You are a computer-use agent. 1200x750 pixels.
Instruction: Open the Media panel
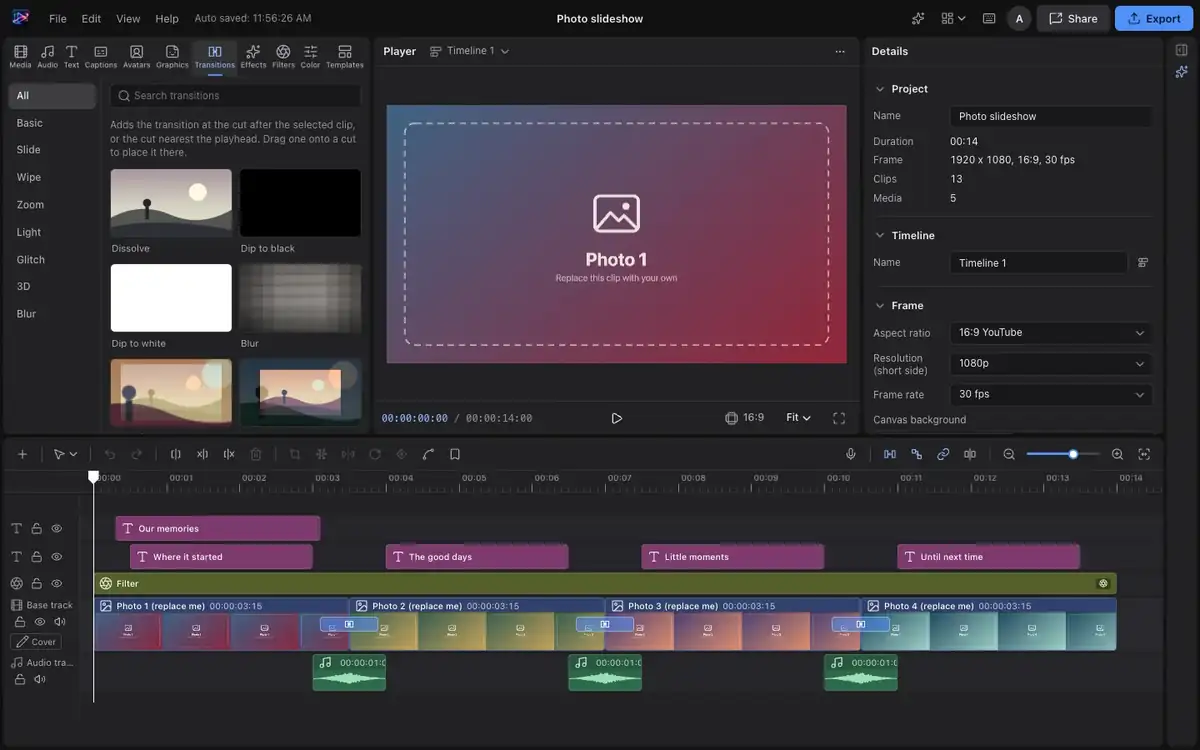[20, 56]
